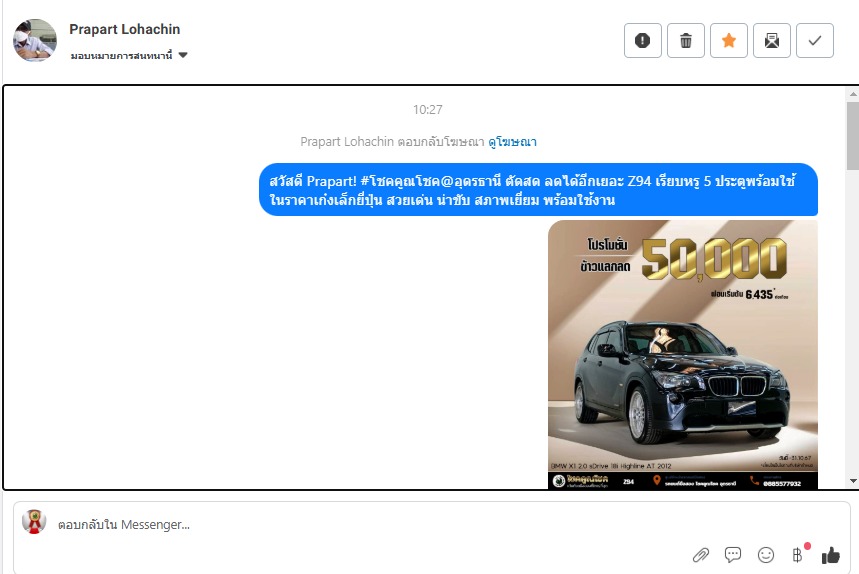The image size is (859, 574).
Task: Open saved replies speech bubble icon
Action: [x=732, y=555]
